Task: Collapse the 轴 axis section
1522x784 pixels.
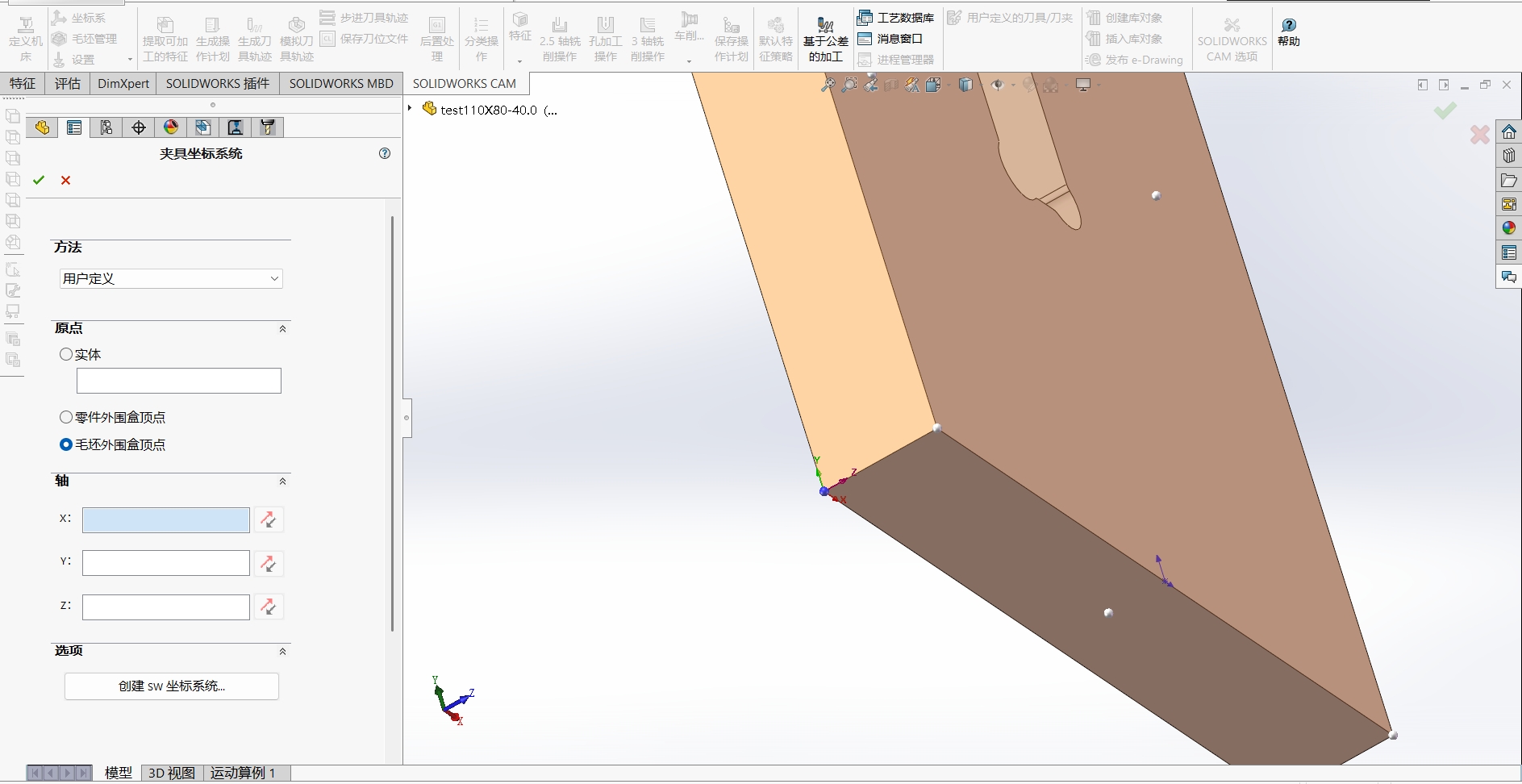Action: coord(282,482)
